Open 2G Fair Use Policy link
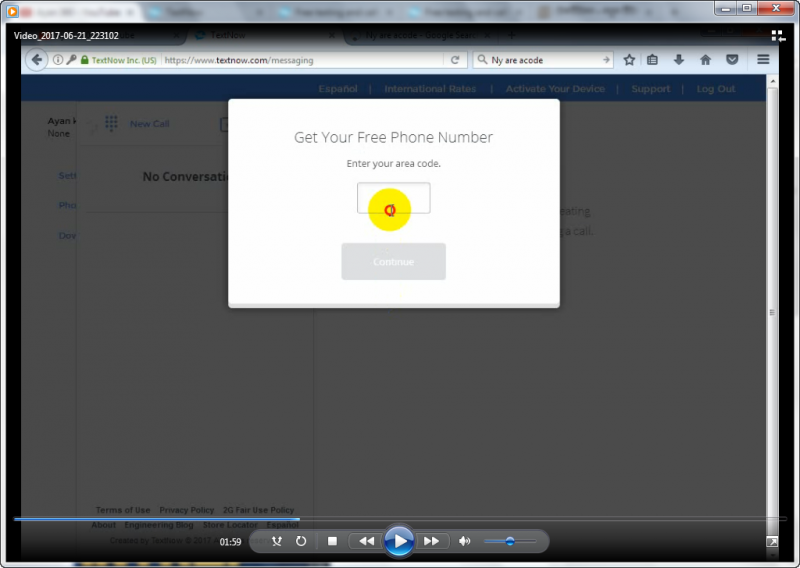 [x=259, y=510]
